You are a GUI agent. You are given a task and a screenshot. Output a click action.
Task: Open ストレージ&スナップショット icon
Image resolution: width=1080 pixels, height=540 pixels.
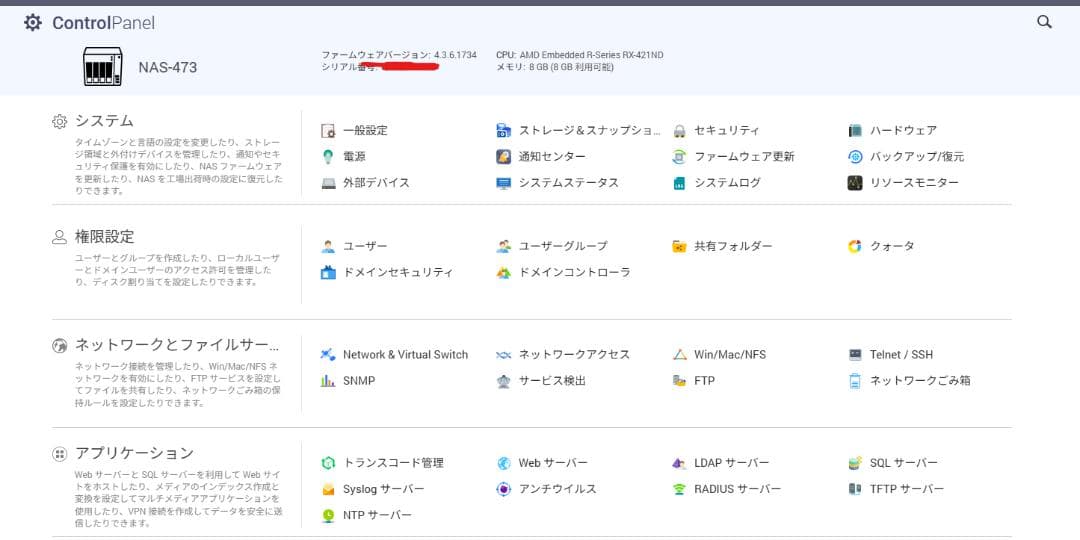[x=503, y=131]
